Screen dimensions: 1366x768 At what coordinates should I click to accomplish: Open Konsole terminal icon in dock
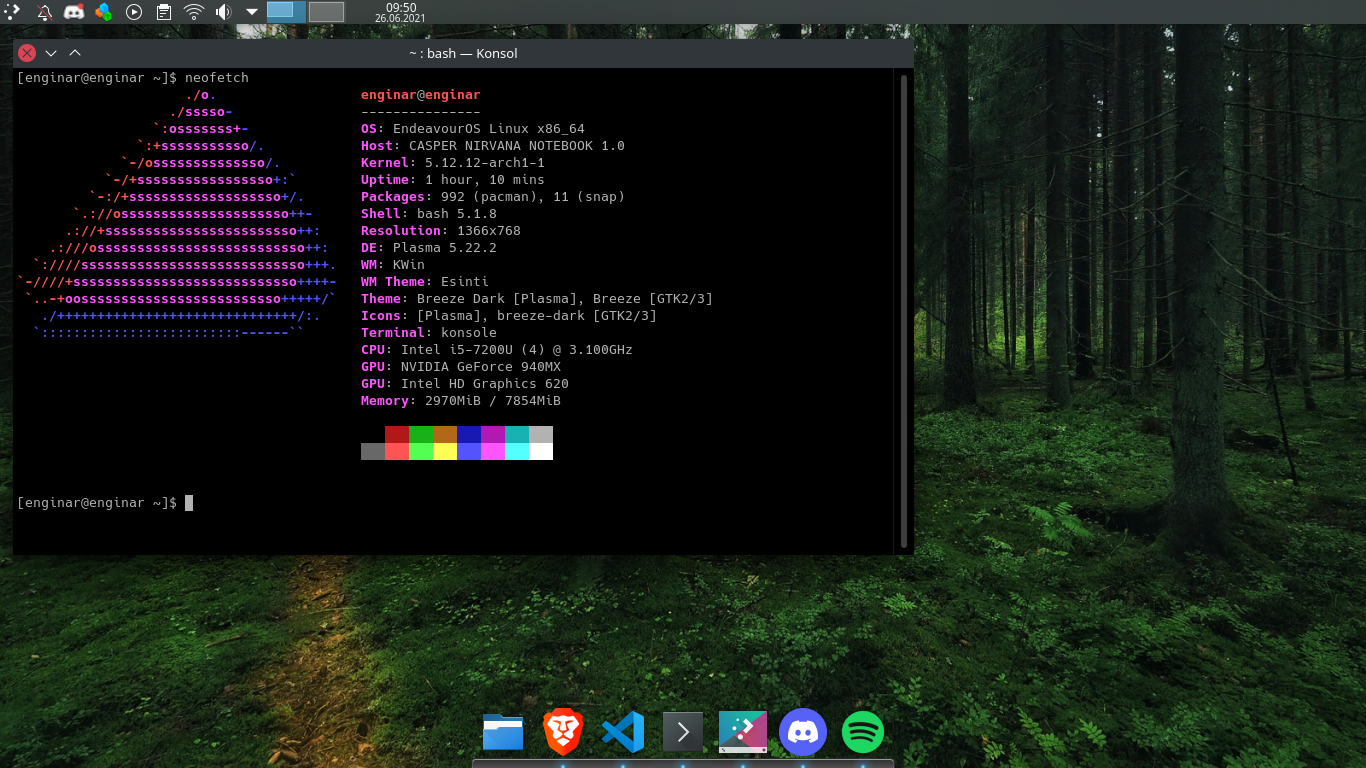683,732
